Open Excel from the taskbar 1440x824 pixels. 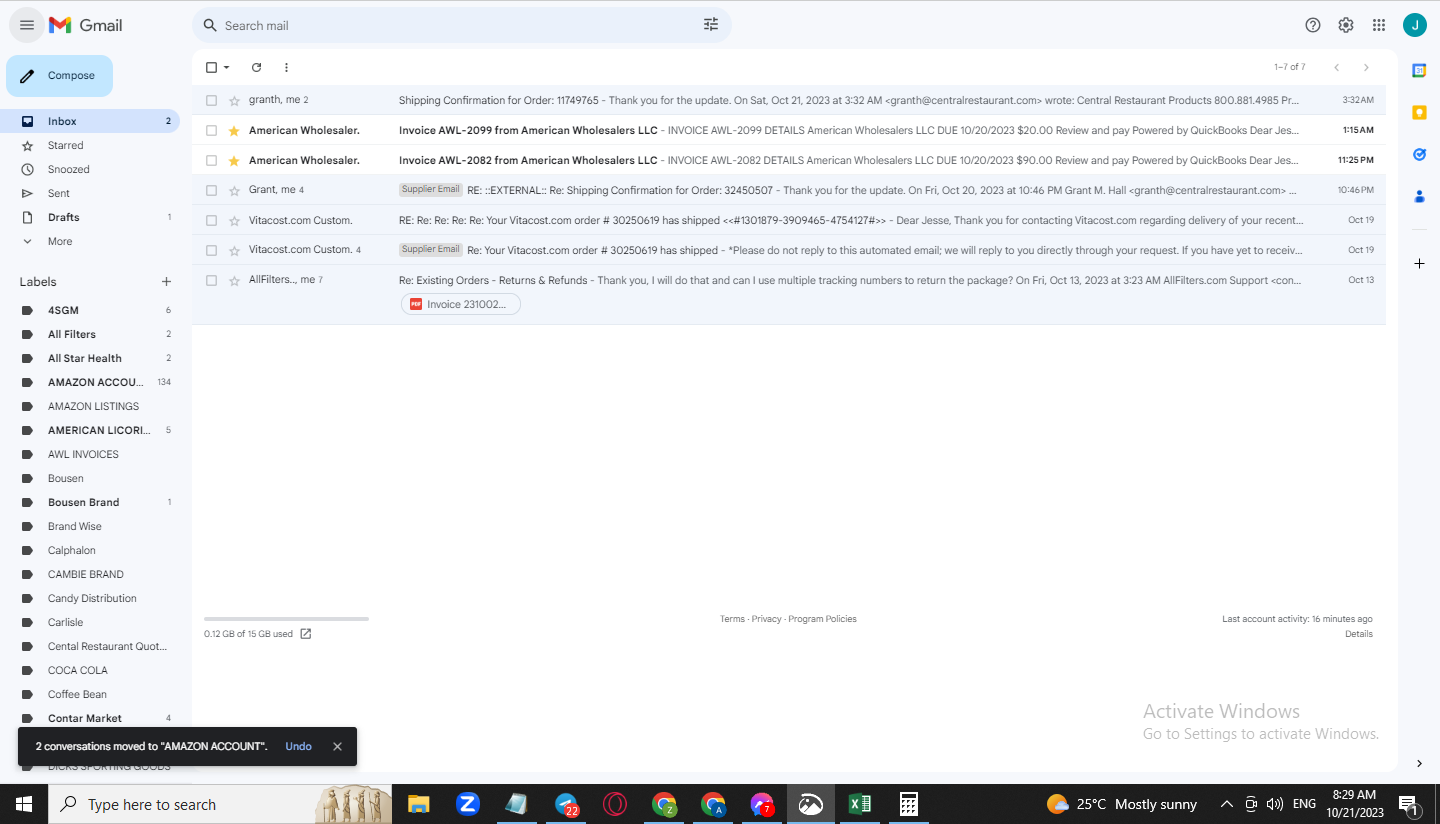859,804
